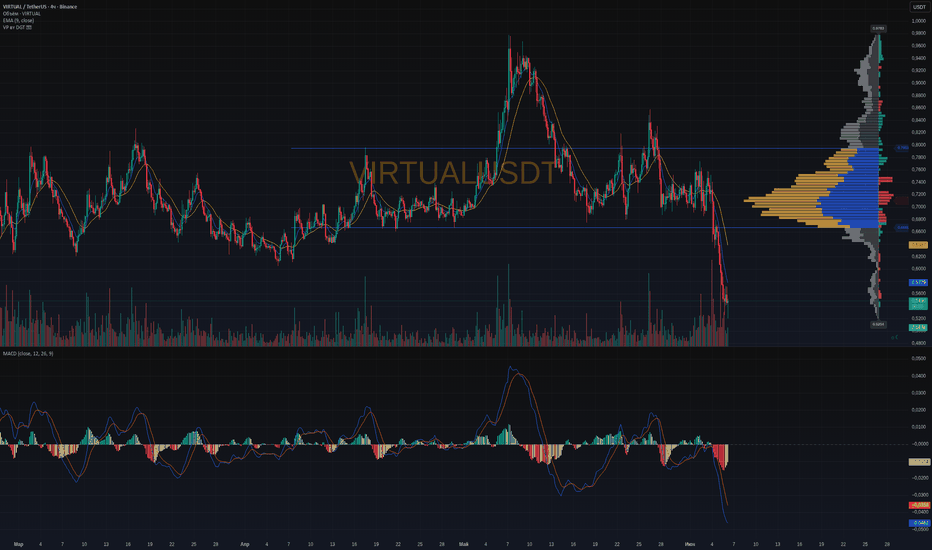Viewport: 932px width, 550px height.
Task: Click the latest red MACD histogram bars
Action: [720, 456]
